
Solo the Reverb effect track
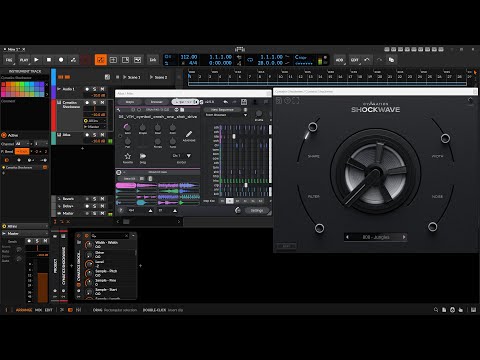(x=95, y=199)
